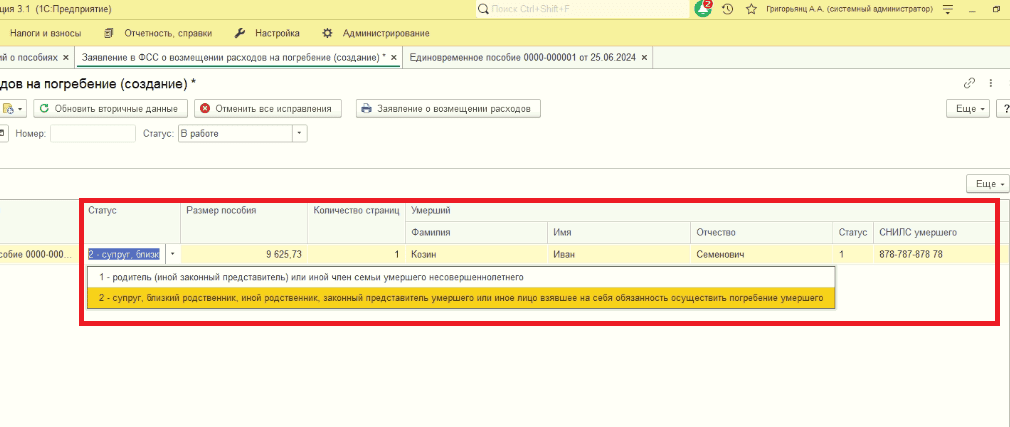
Task: Open history clock icon
Action: click(x=727, y=10)
